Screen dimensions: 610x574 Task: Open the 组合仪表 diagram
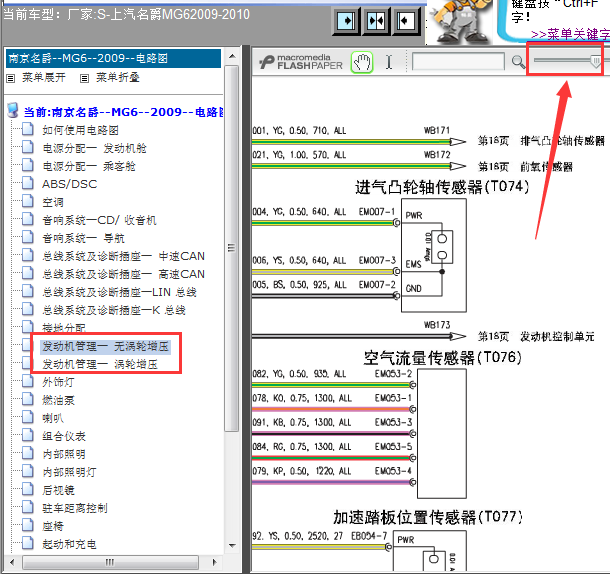pyautogui.click(x=64, y=436)
